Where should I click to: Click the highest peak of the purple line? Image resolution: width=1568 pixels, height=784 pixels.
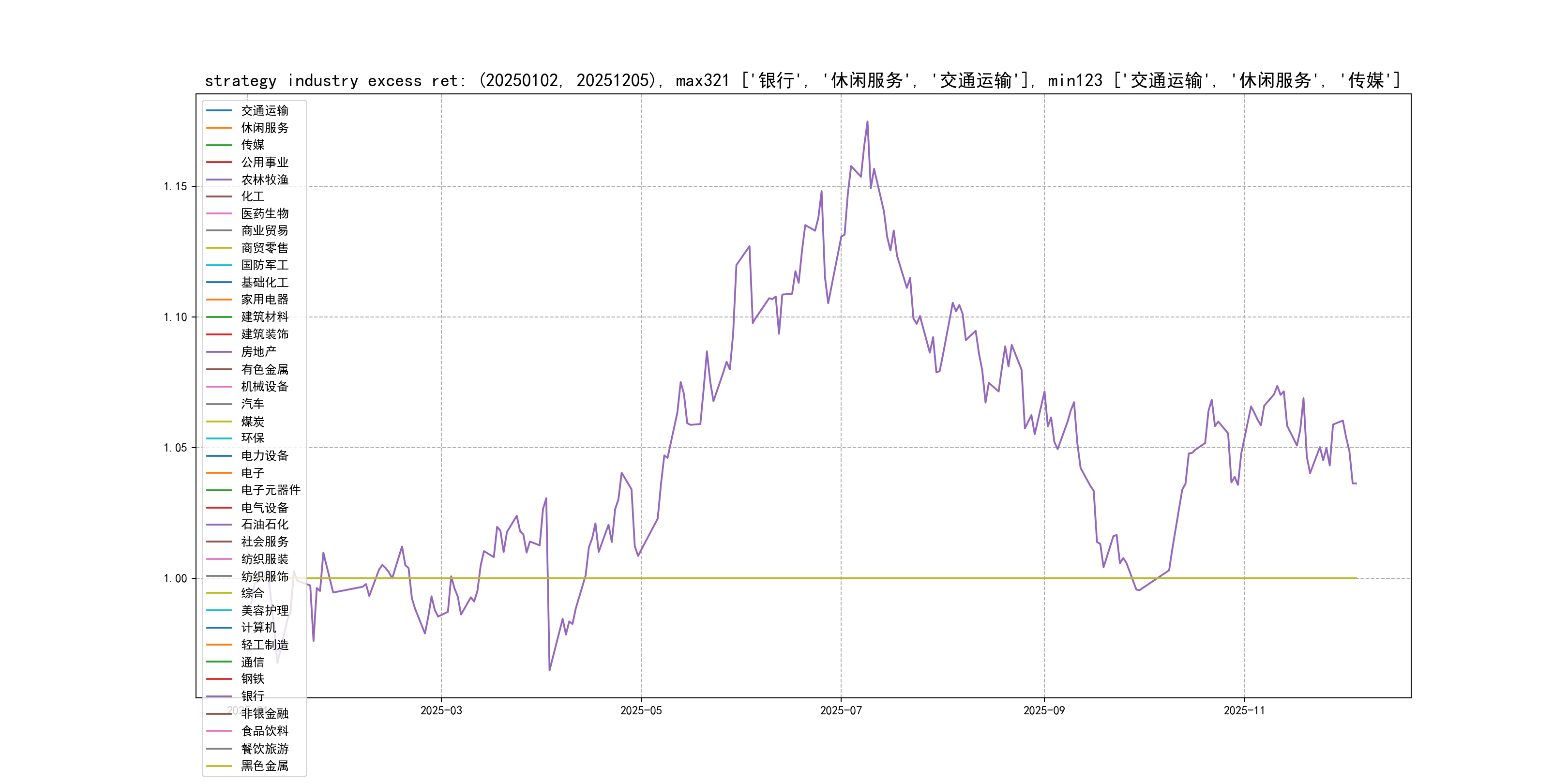tap(867, 122)
